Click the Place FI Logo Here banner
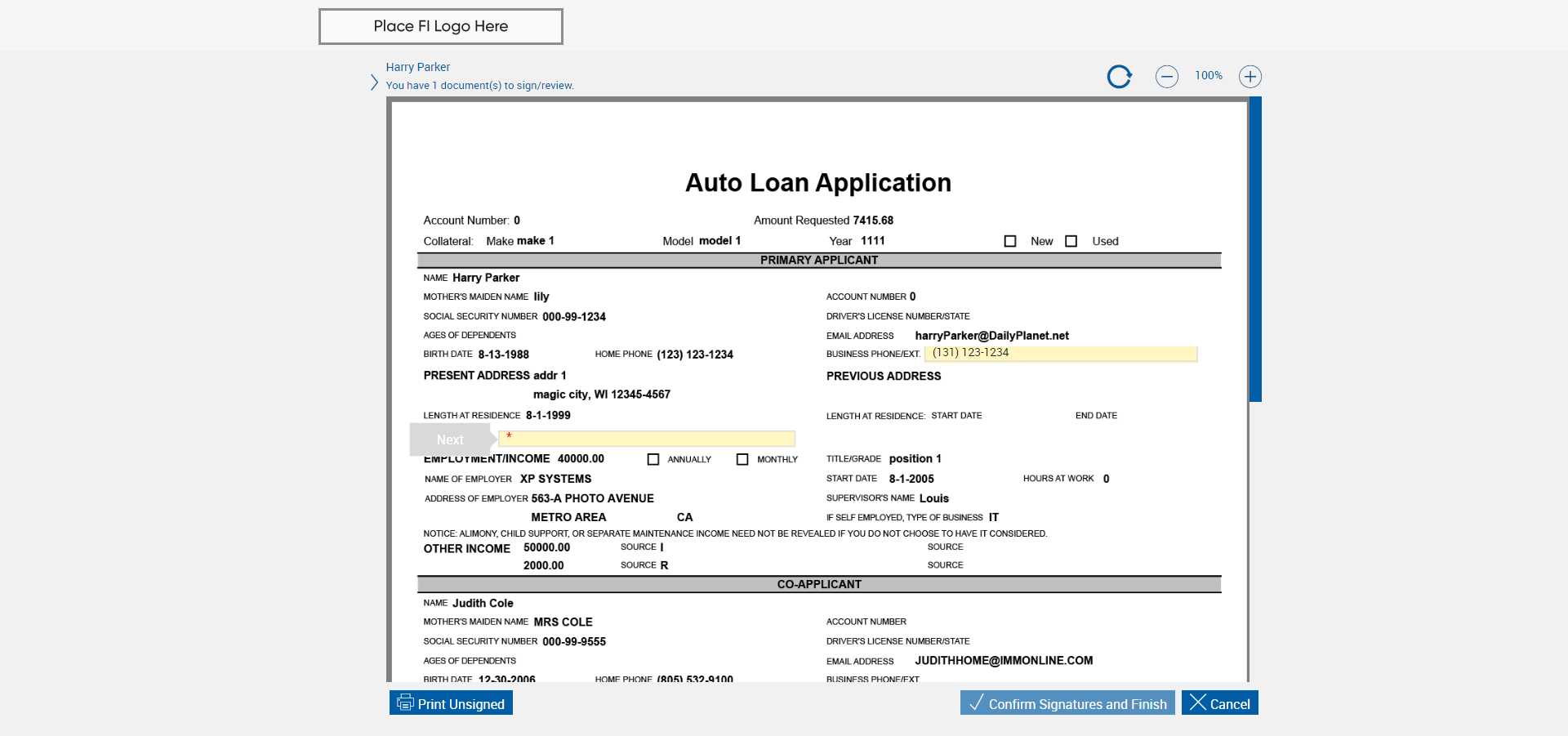The width and height of the screenshot is (1568, 736). [x=441, y=26]
